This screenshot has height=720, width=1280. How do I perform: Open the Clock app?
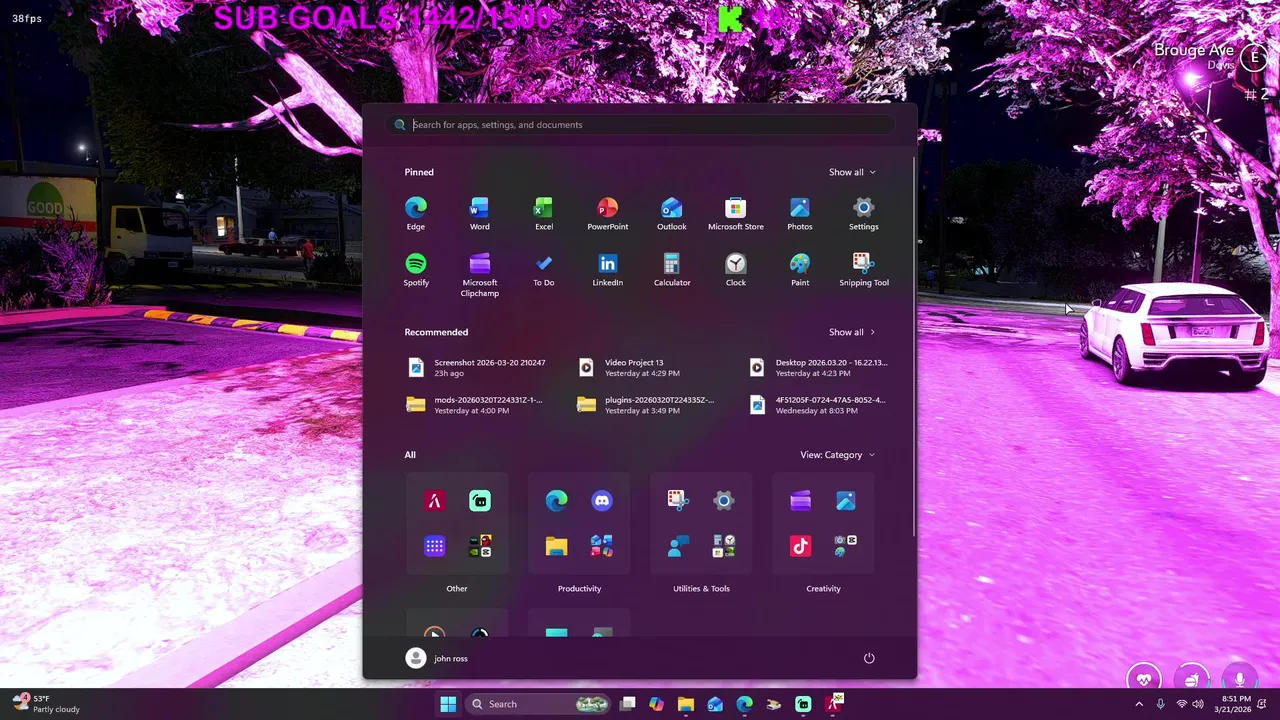coord(736,269)
